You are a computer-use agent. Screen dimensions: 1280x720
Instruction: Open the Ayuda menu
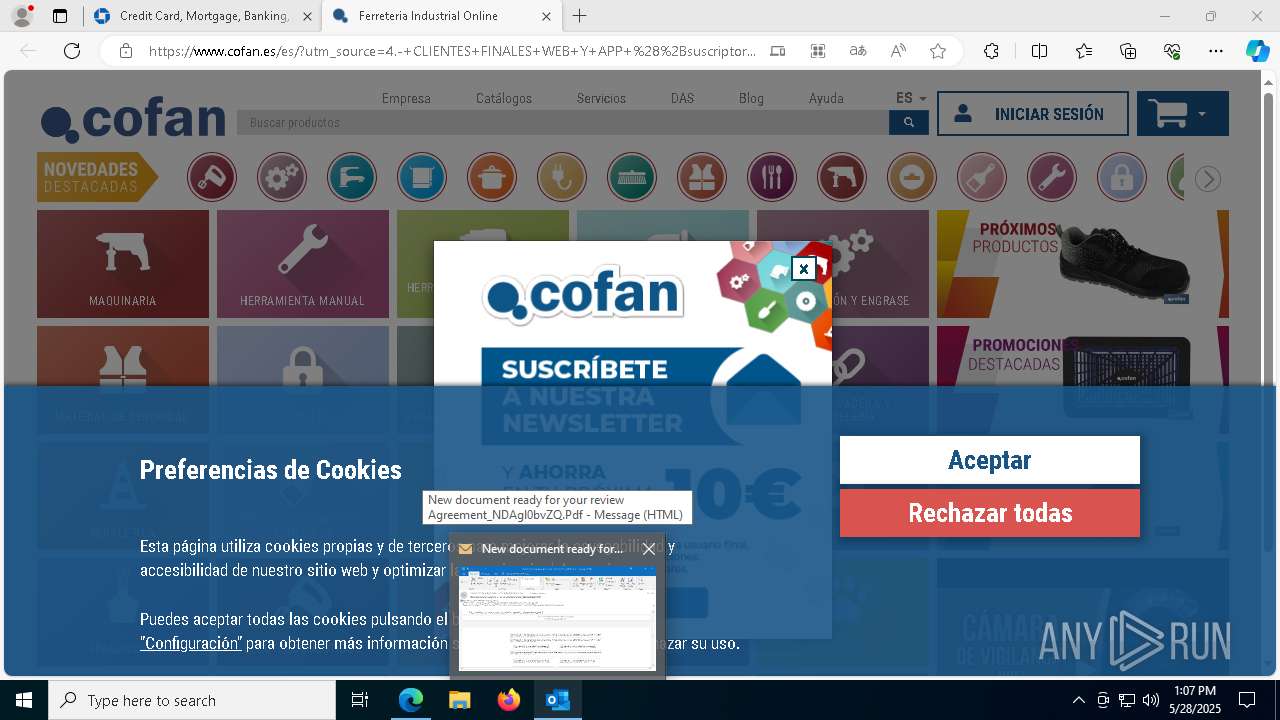click(x=826, y=98)
